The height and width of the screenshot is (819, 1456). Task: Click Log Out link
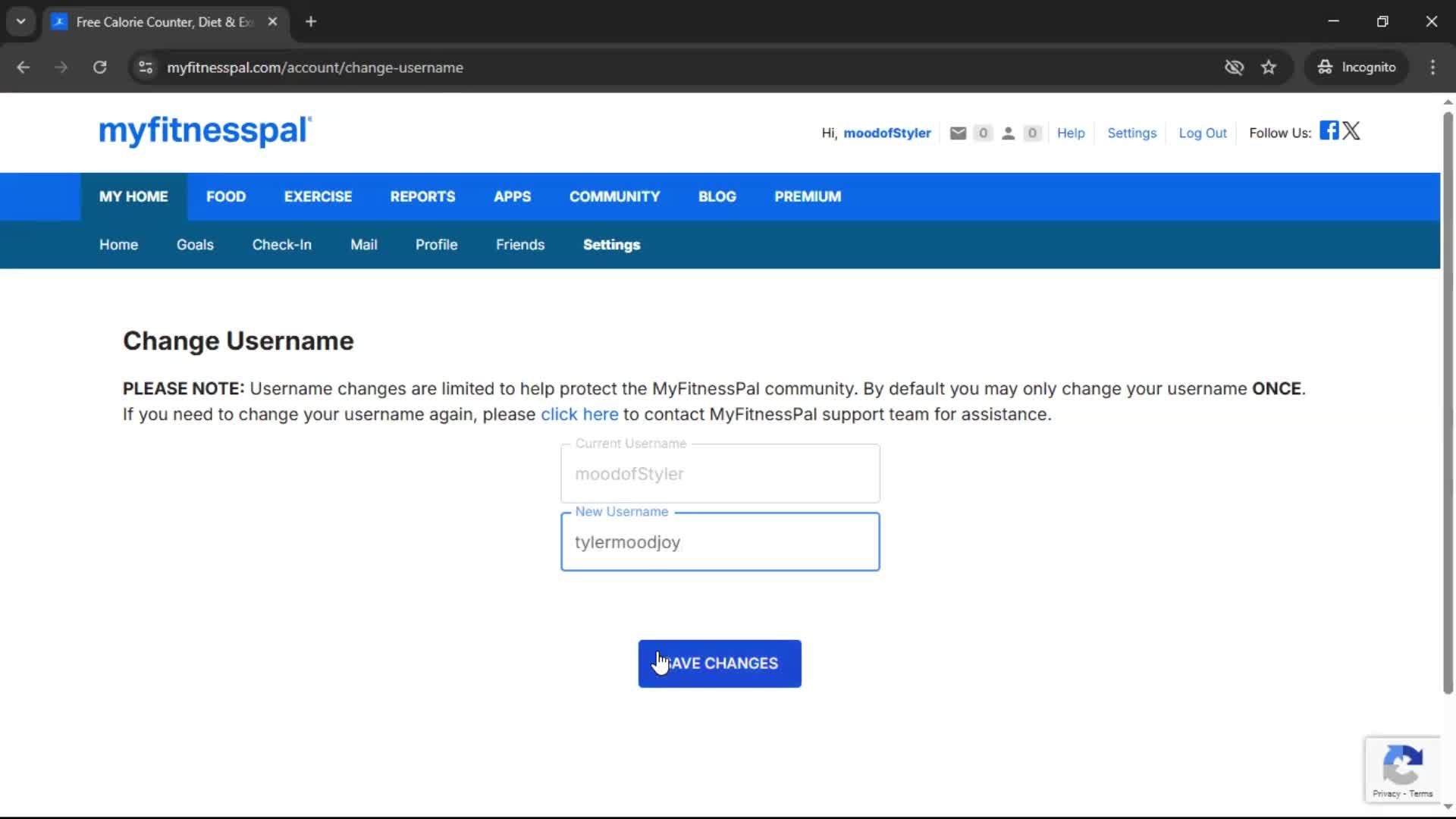pos(1202,133)
